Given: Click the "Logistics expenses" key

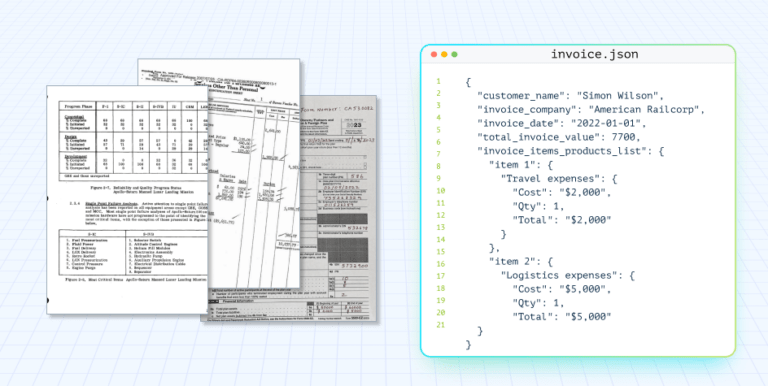Looking at the screenshot, I should 558,276.
